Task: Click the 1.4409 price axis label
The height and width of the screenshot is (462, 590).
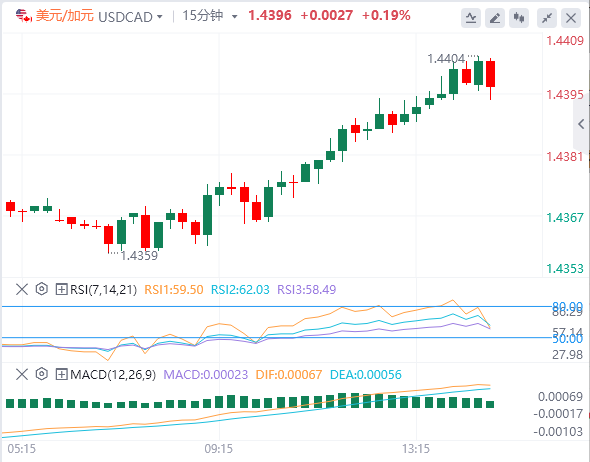Action: coord(565,41)
